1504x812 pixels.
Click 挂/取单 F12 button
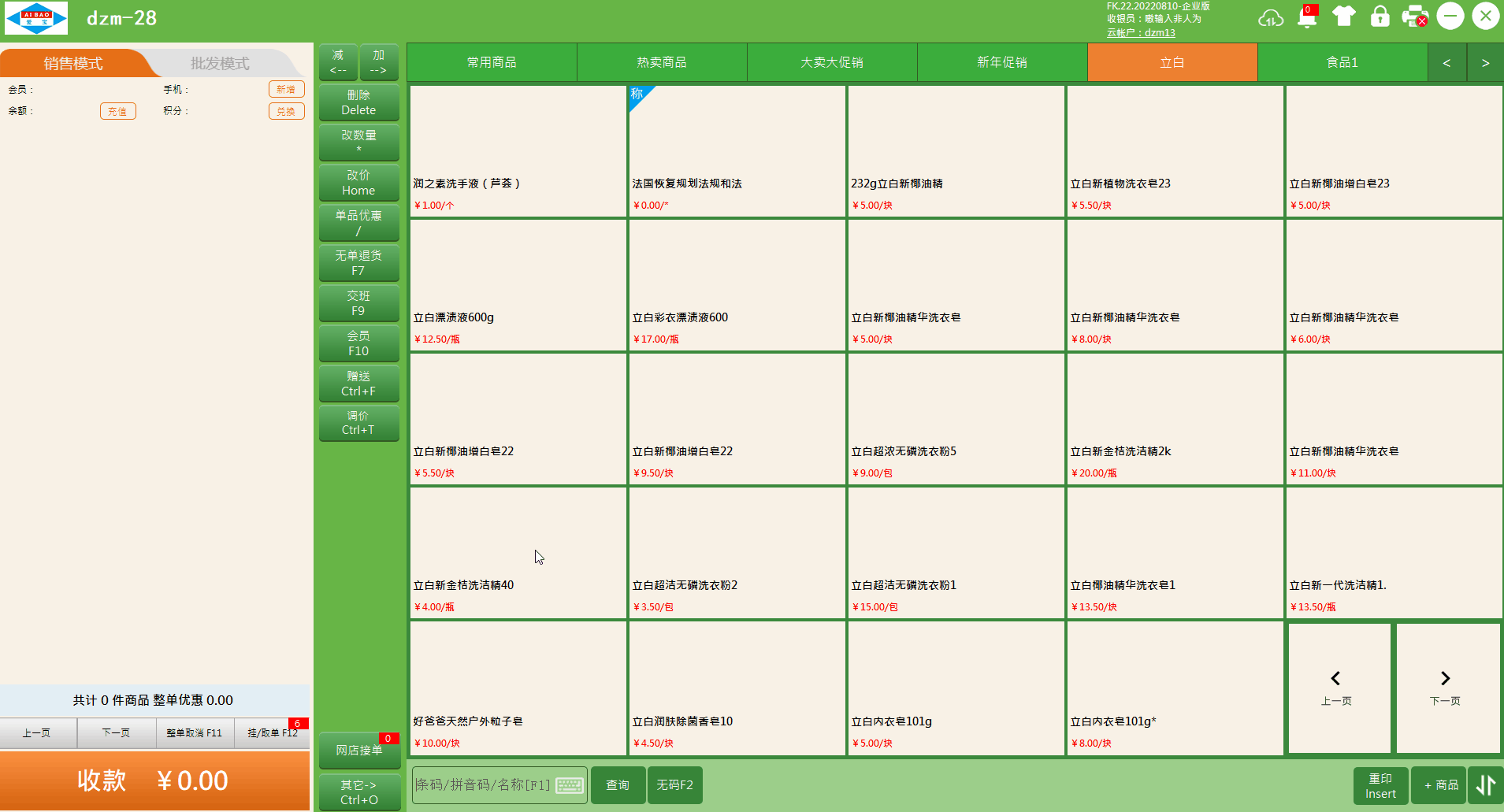click(x=272, y=732)
